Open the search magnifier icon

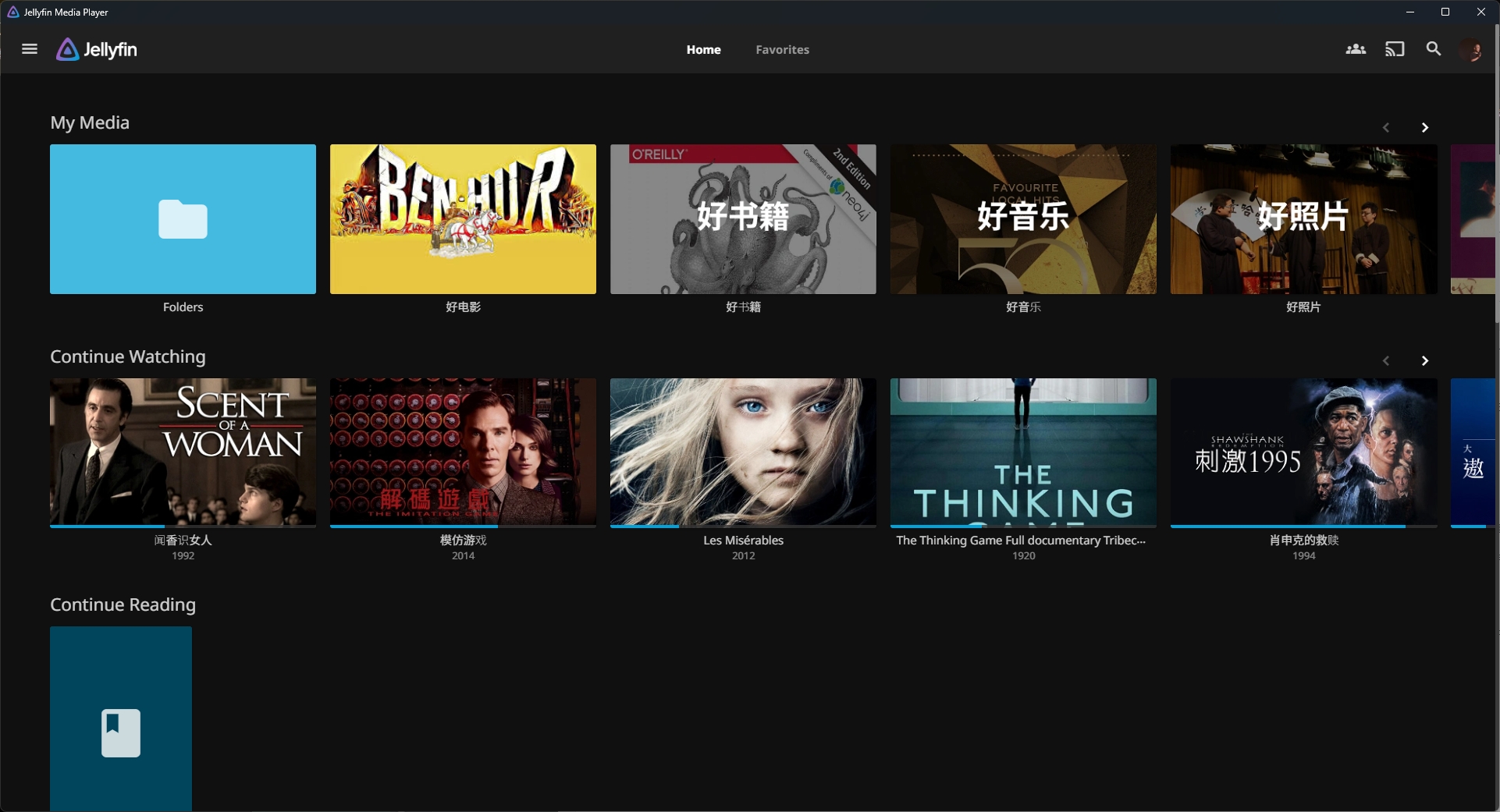click(x=1434, y=49)
